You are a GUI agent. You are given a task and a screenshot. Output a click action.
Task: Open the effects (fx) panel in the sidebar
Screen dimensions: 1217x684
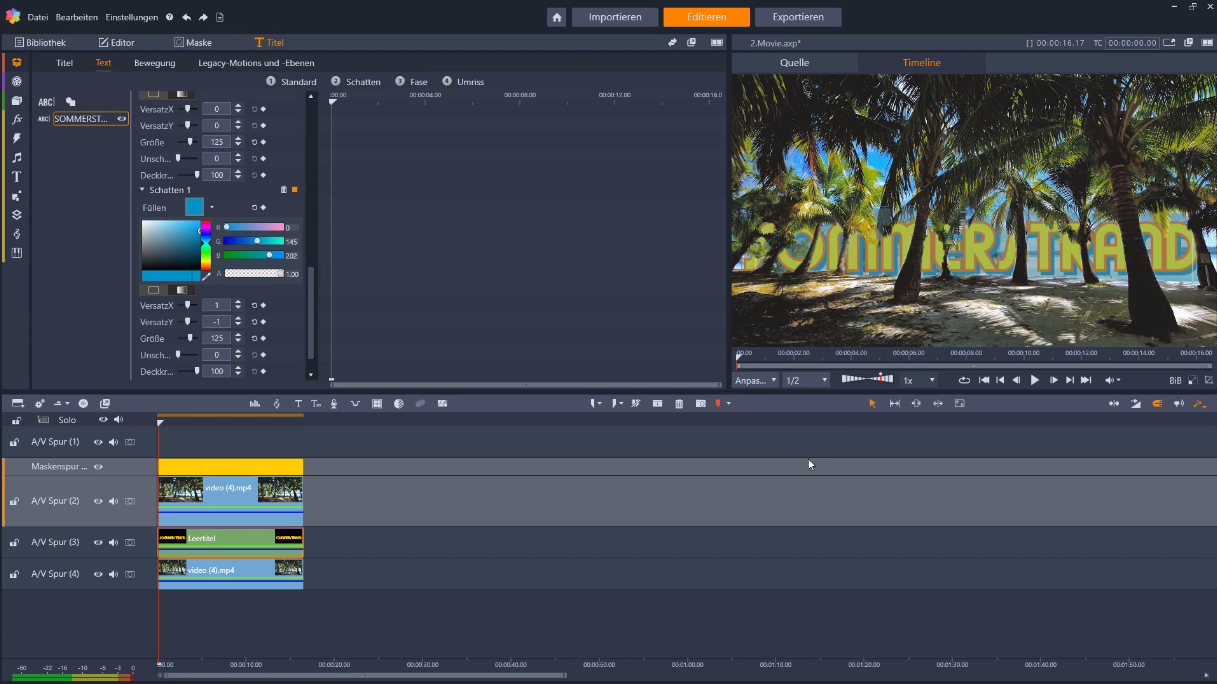[x=16, y=121]
